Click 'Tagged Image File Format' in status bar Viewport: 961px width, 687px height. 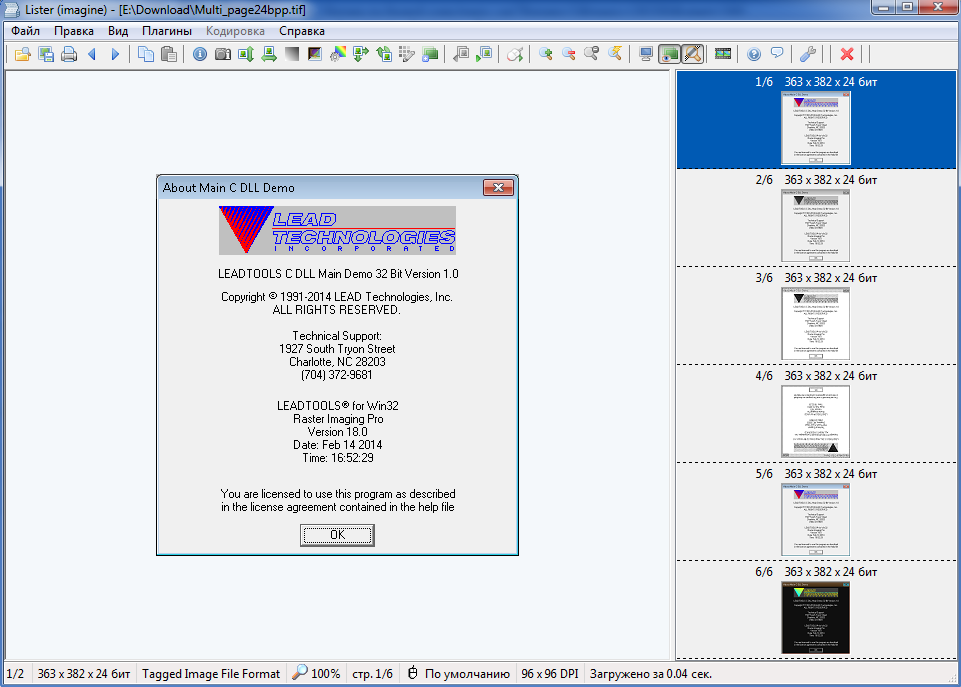click(x=211, y=674)
